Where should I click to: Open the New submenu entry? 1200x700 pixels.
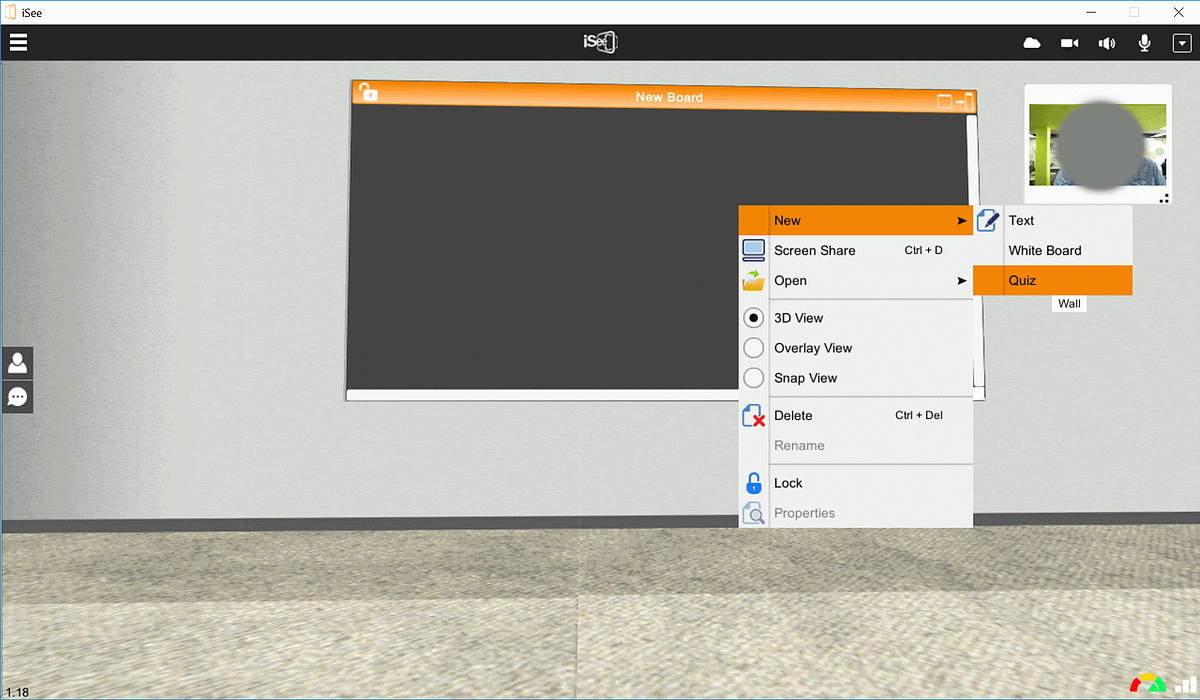click(x=856, y=220)
